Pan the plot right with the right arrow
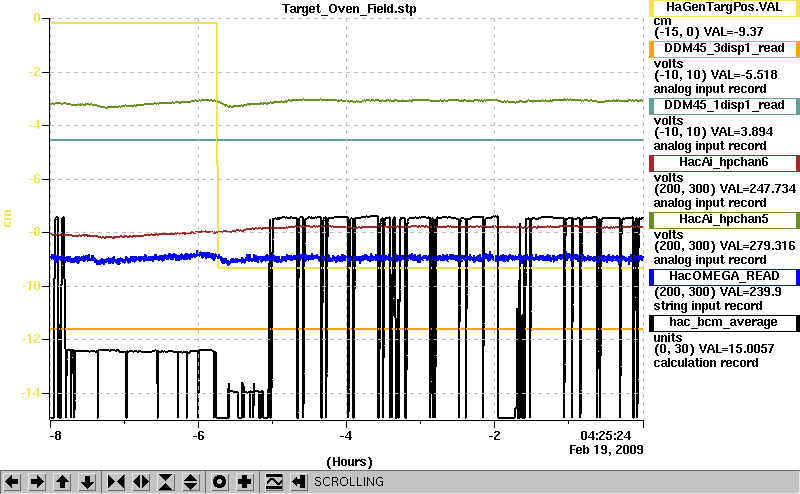Screen dimensions: 800x494 tap(37, 482)
